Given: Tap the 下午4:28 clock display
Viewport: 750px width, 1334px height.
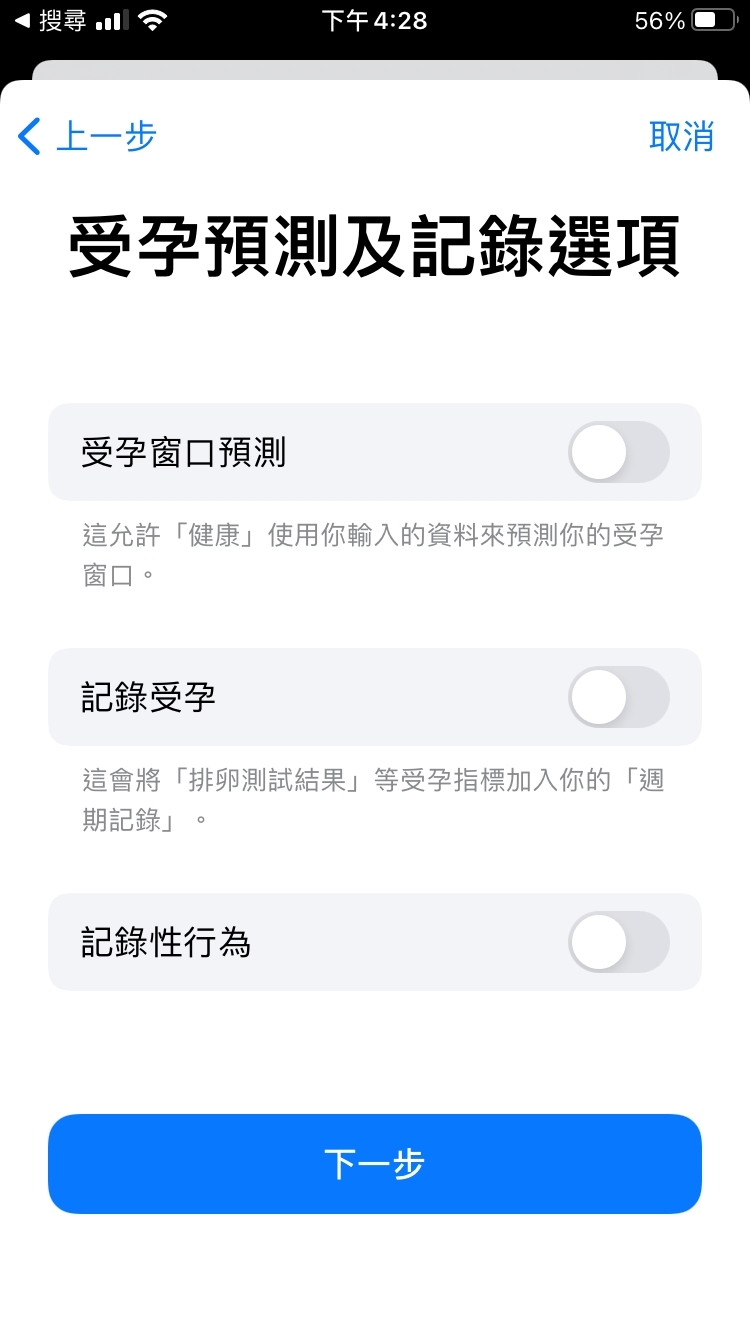Looking at the screenshot, I should pyautogui.click(x=375, y=21).
